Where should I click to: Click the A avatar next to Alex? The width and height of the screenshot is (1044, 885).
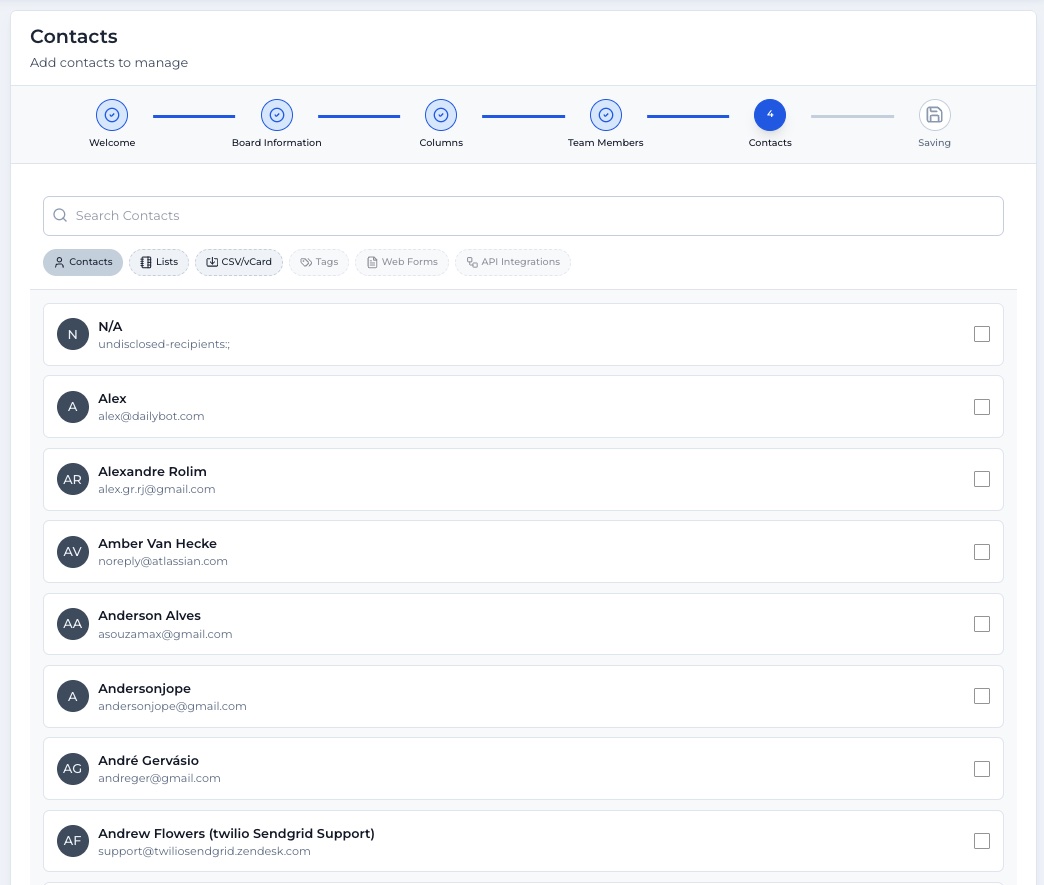tap(73, 407)
